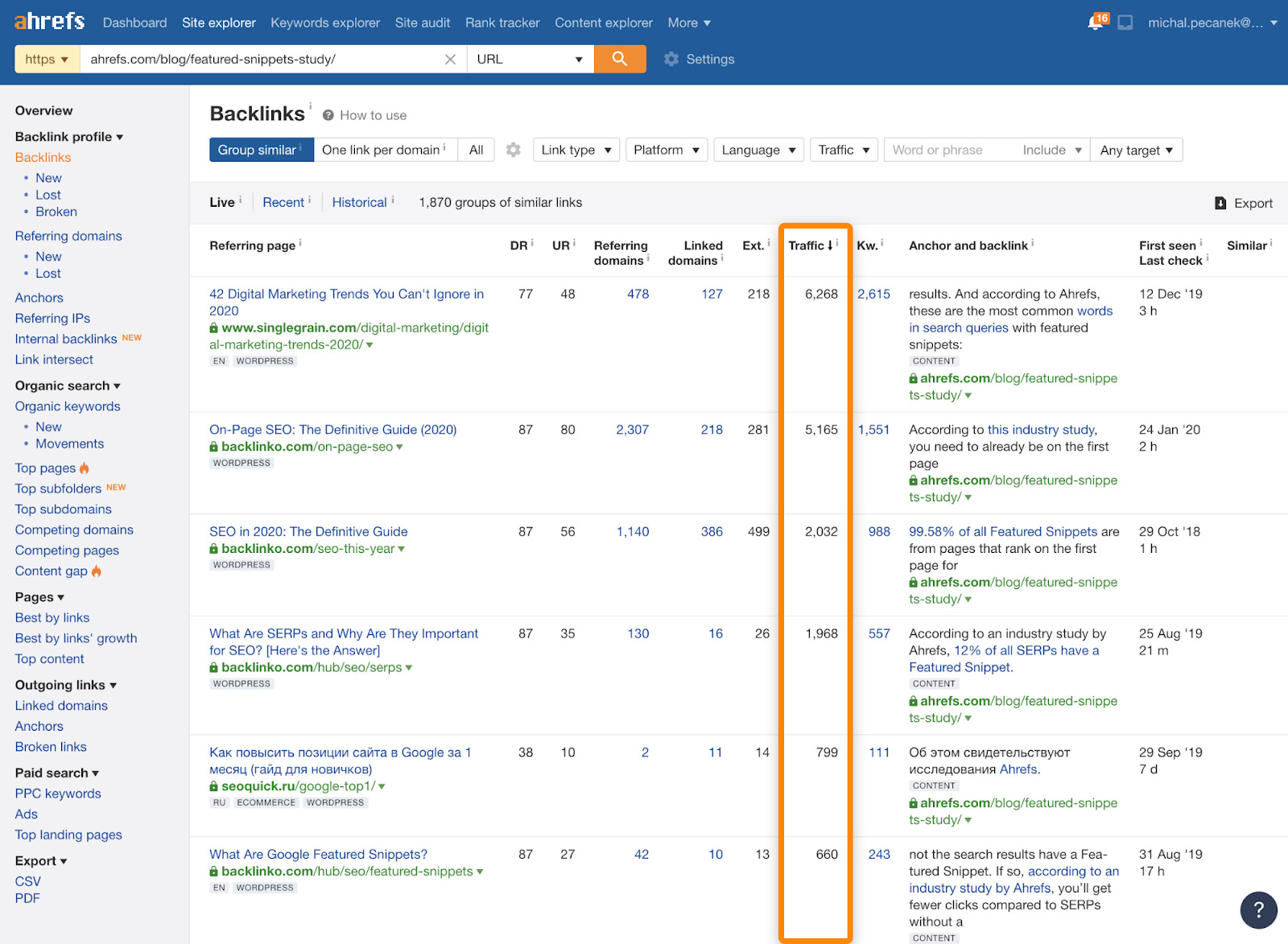This screenshot has width=1288, height=944.
Task: Switch to the Historical tab
Action: point(358,202)
